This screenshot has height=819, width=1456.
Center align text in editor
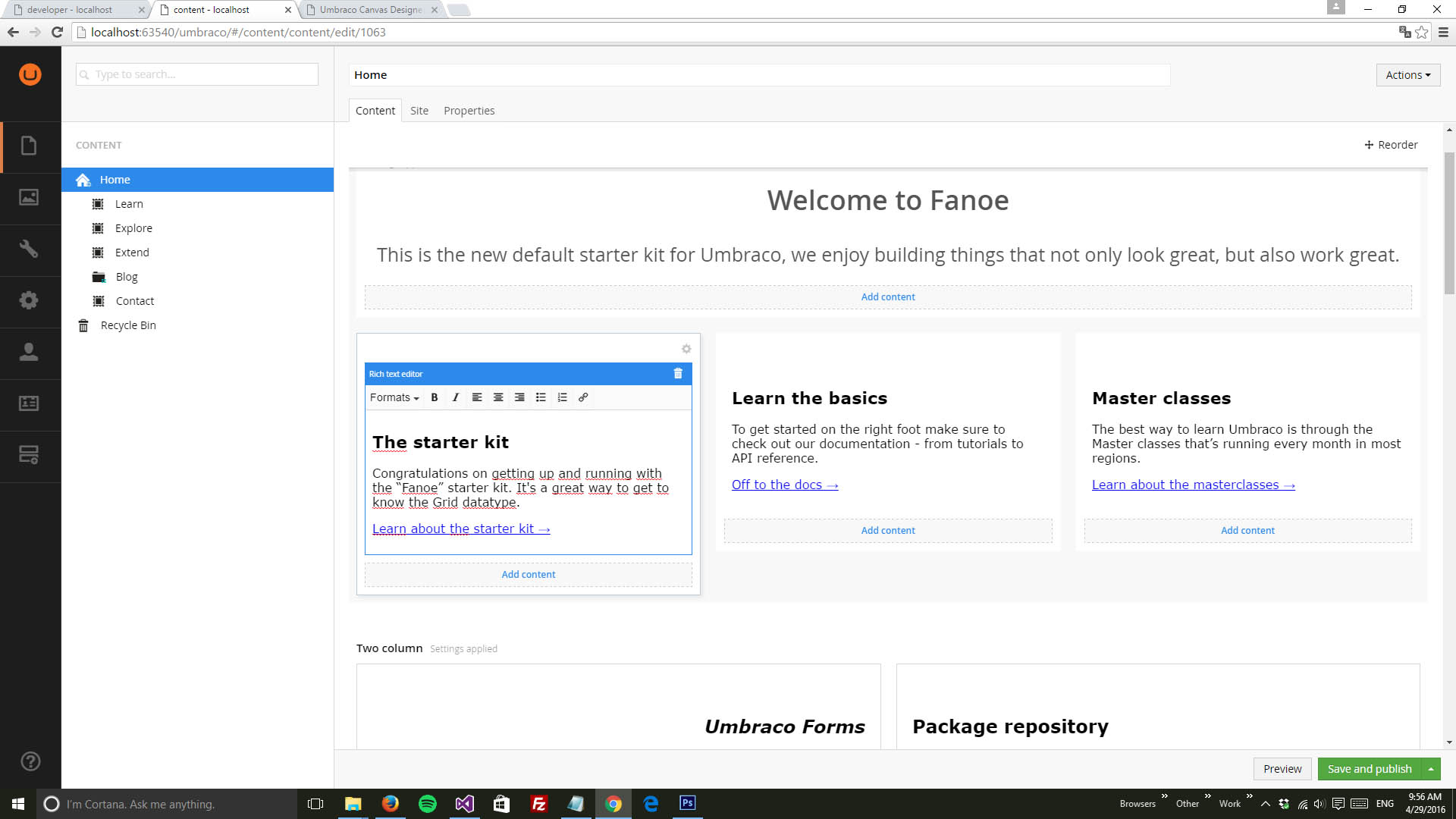point(498,397)
